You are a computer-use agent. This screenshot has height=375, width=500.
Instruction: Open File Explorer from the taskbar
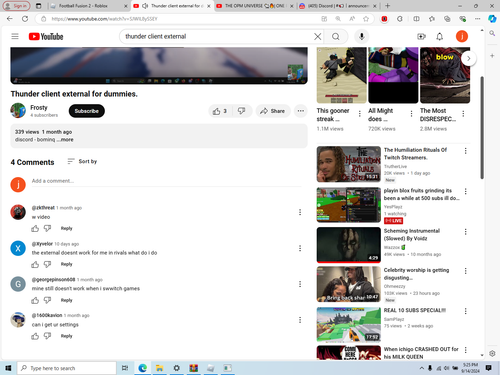(x=159, y=368)
